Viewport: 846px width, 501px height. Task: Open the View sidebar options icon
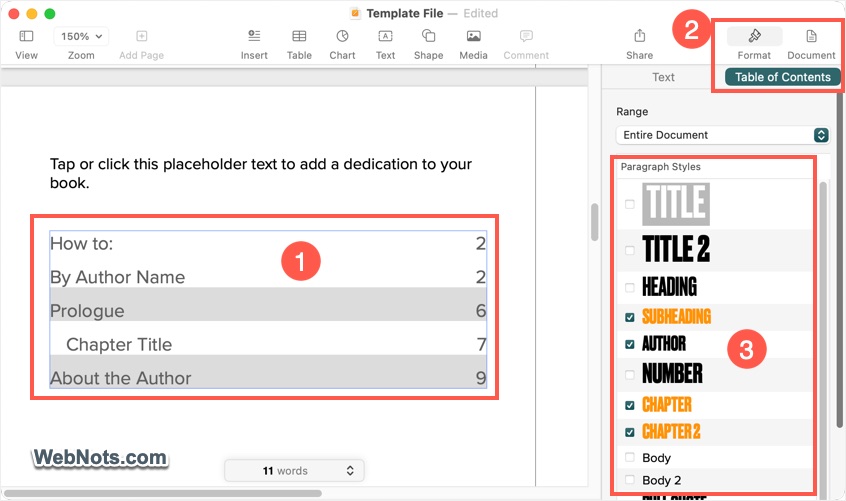pyautogui.click(x=26, y=36)
